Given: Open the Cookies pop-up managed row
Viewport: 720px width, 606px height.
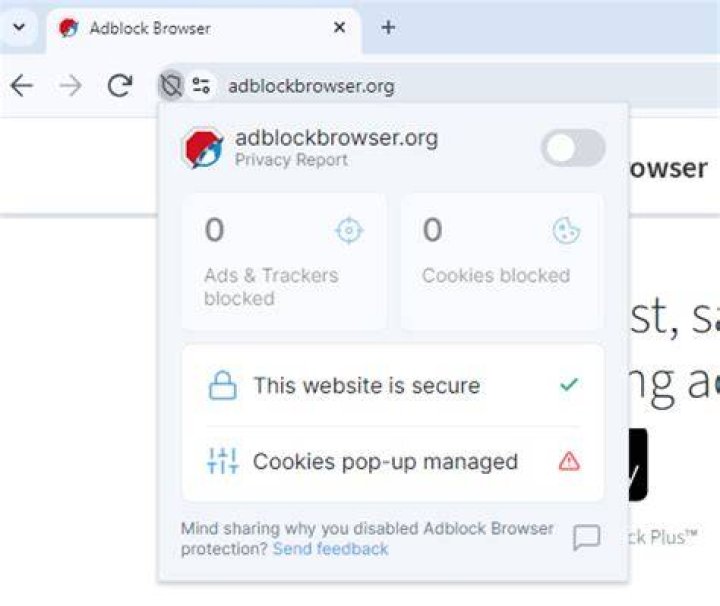Looking at the screenshot, I should click(x=393, y=462).
